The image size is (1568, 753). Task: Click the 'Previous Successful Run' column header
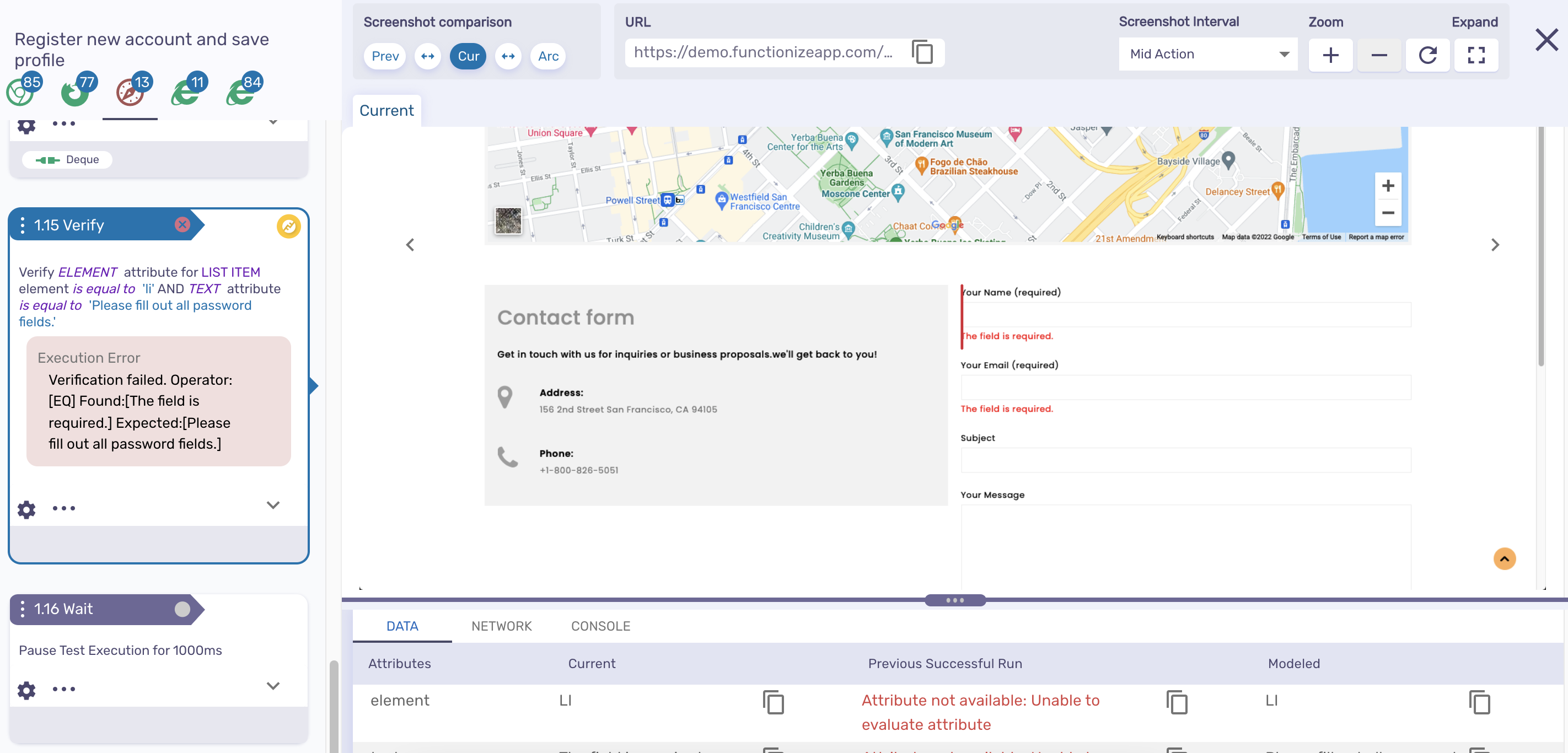[x=944, y=664]
